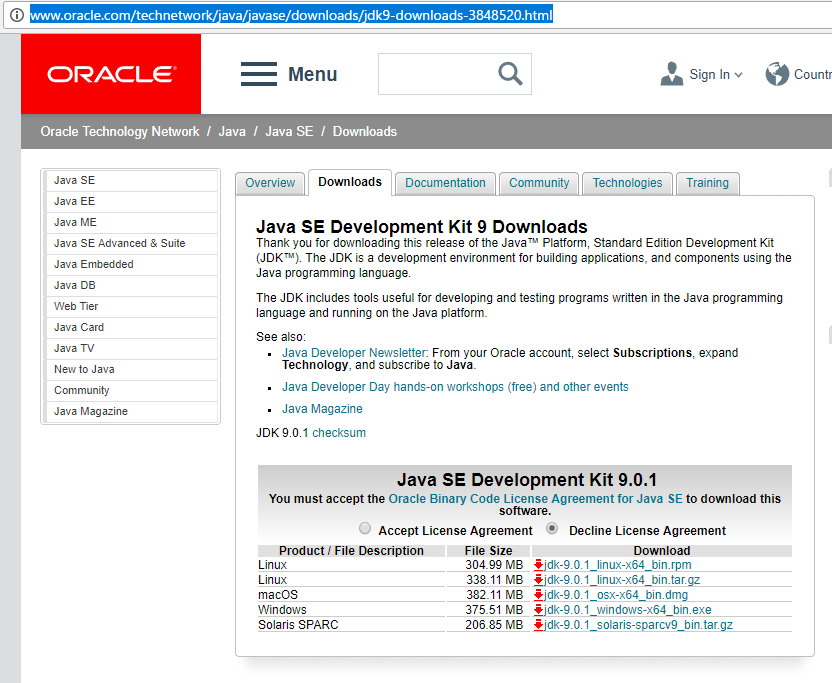832x683 pixels.
Task: Click the Java SE breadcrumb link
Action: point(289,132)
